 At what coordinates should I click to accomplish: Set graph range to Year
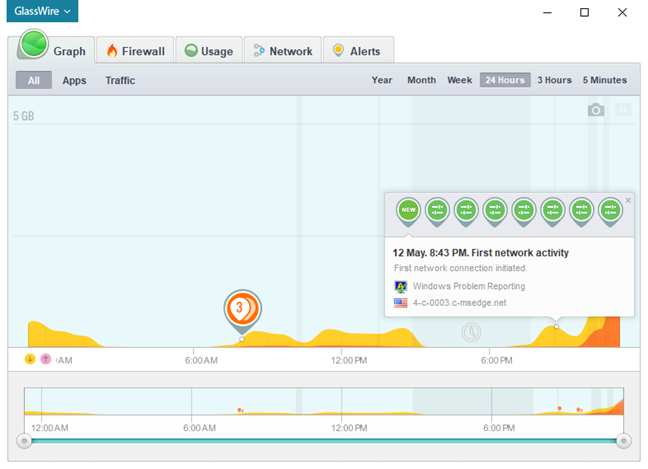pos(382,80)
